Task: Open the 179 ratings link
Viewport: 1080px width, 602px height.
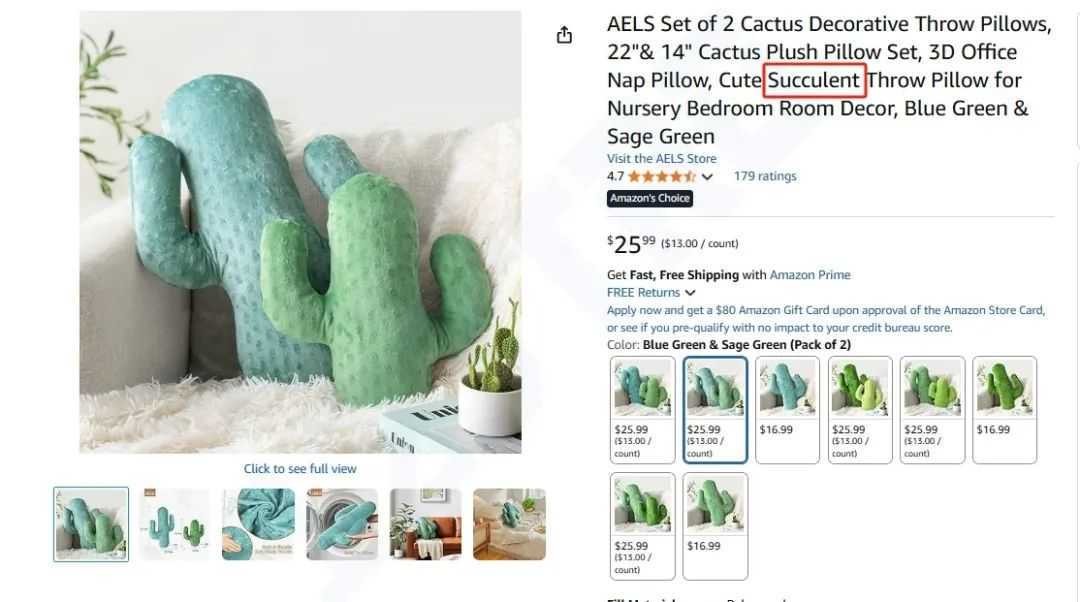Action: pos(765,176)
